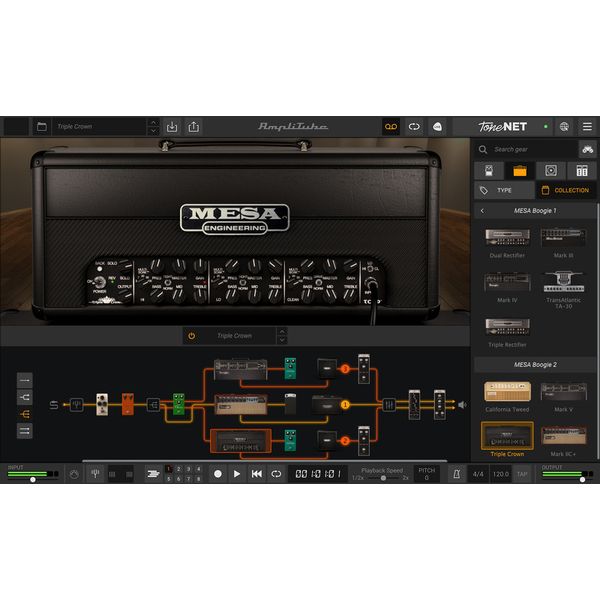Adjust the INPUT level slider

point(33,479)
